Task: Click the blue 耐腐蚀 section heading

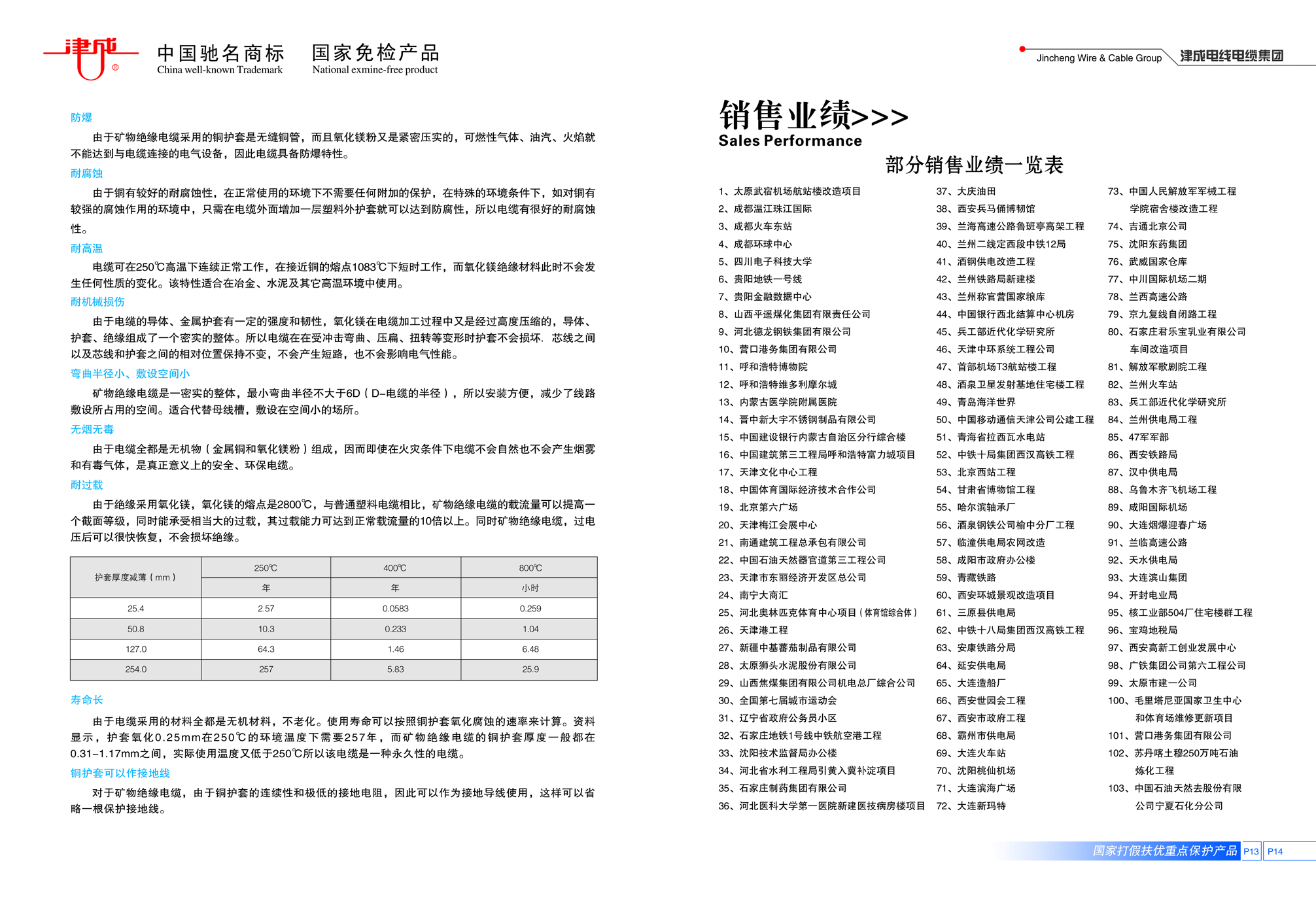Action: pos(86,173)
